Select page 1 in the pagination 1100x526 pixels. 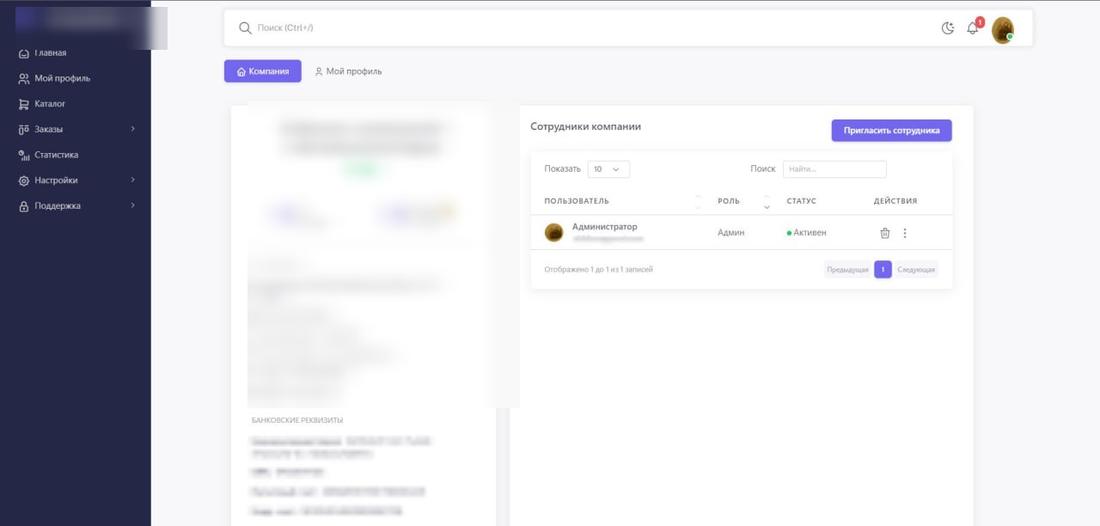(x=883, y=269)
